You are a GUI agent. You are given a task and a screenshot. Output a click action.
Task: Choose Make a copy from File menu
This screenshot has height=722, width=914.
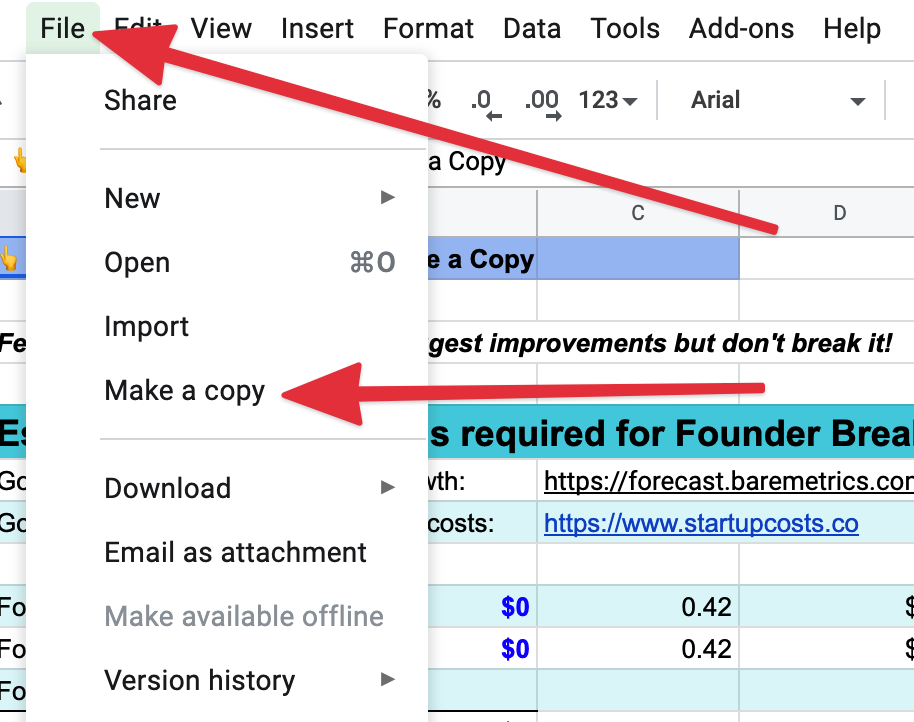tap(185, 391)
